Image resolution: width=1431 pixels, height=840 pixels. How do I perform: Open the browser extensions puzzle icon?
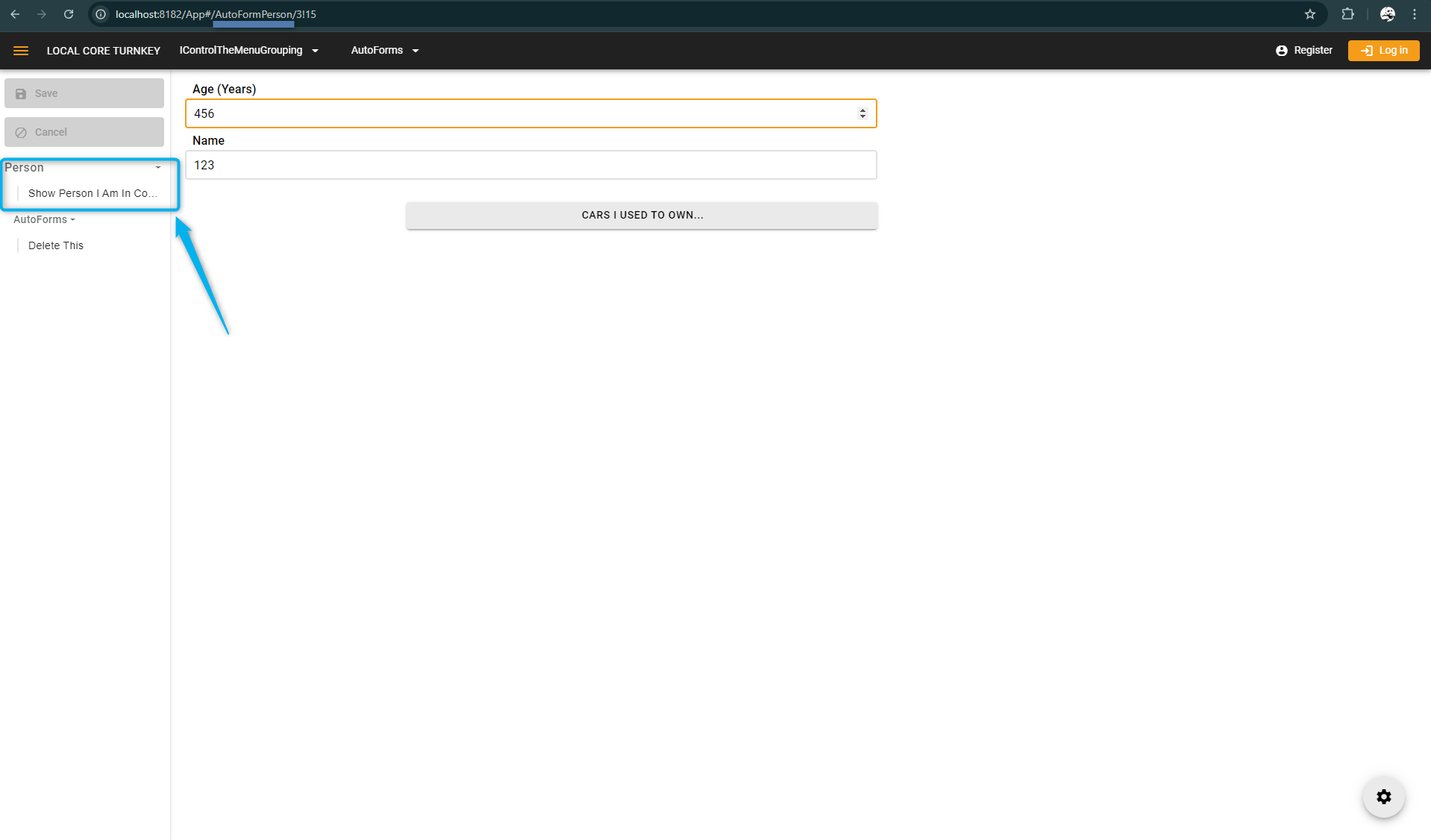pyautogui.click(x=1347, y=14)
